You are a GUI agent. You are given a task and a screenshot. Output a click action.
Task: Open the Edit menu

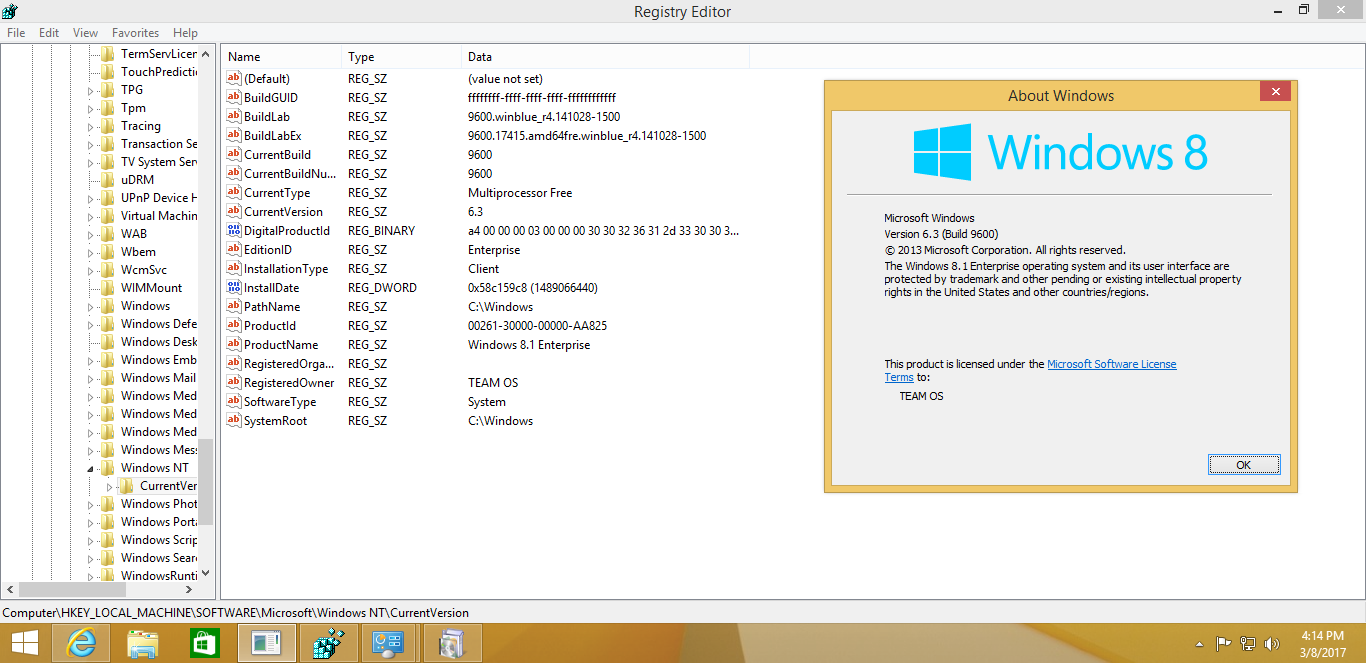pyautogui.click(x=49, y=33)
